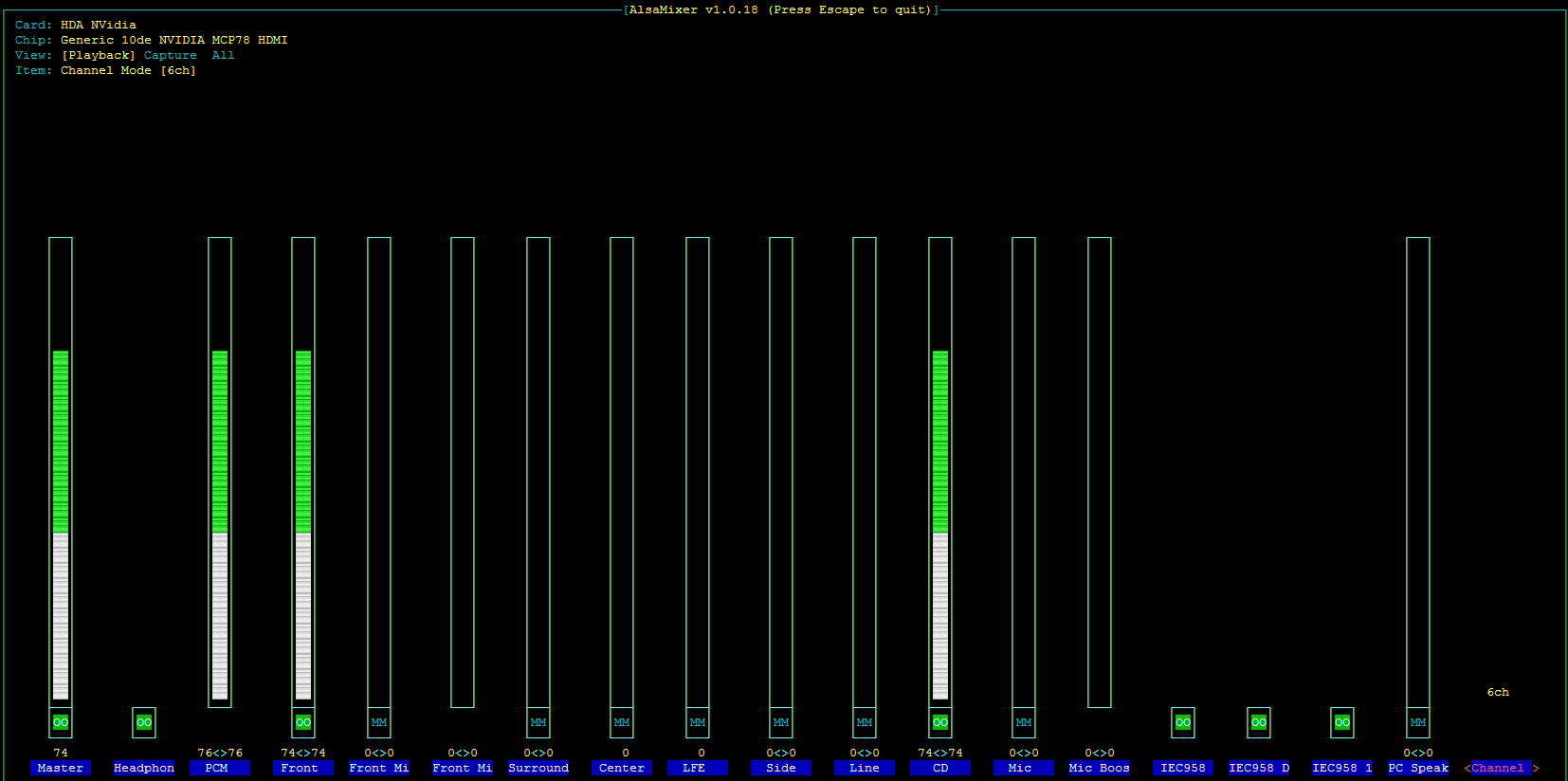The image size is (1568, 781).
Task: Switch to the Capture view
Action: point(170,55)
